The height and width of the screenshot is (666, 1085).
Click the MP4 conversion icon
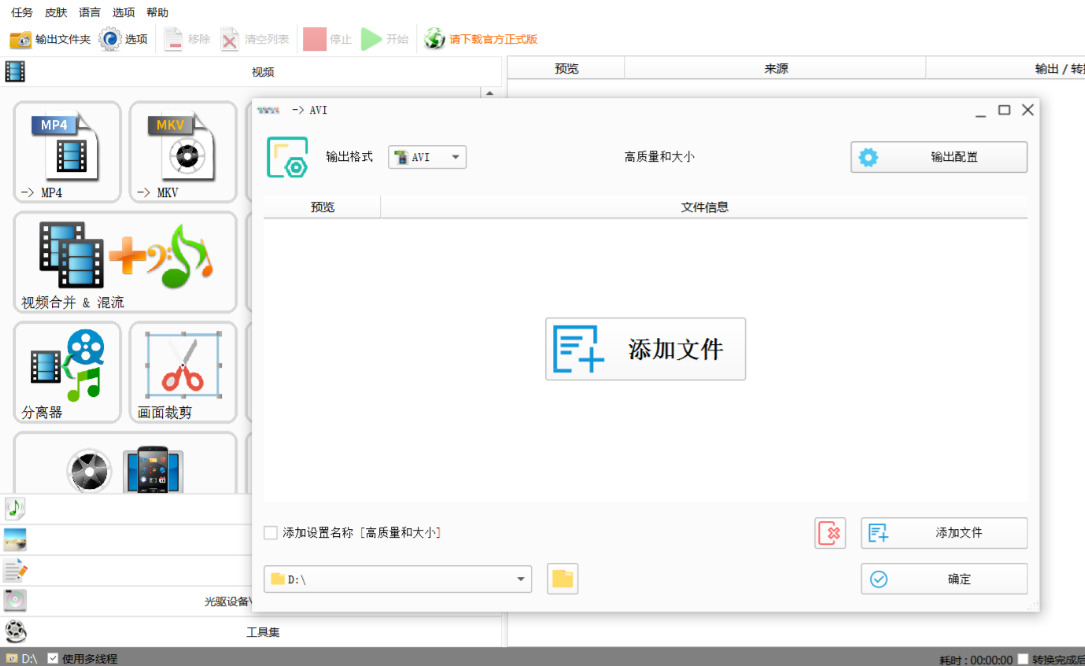pyautogui.click(x=67, y=151)
